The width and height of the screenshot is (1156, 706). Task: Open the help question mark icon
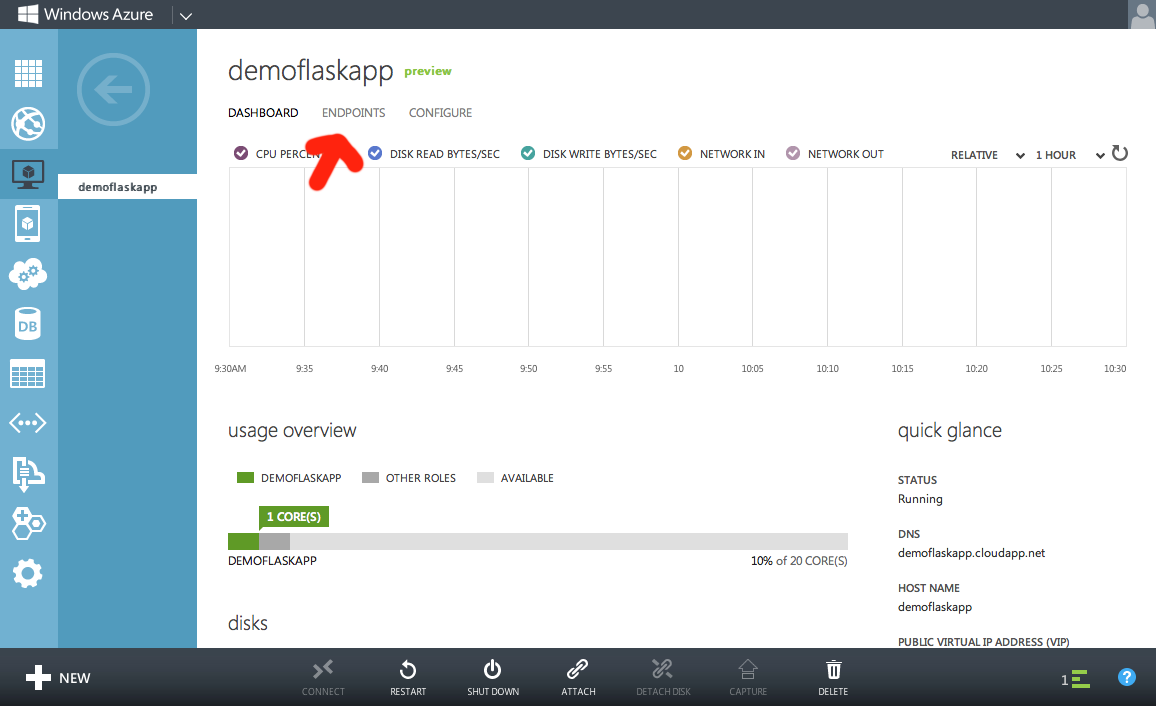click(1127, 677)
